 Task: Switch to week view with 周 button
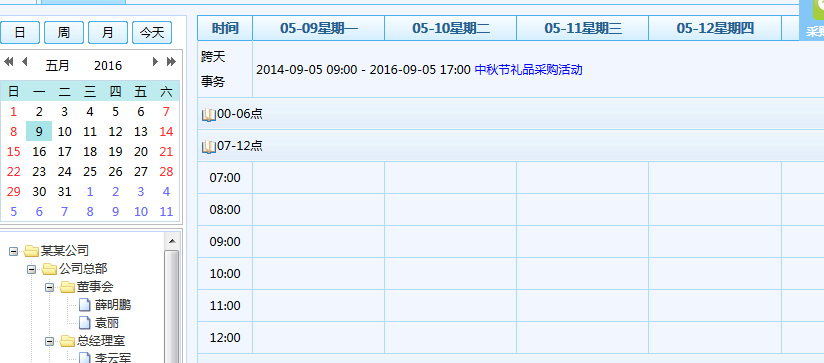(64, 33)
